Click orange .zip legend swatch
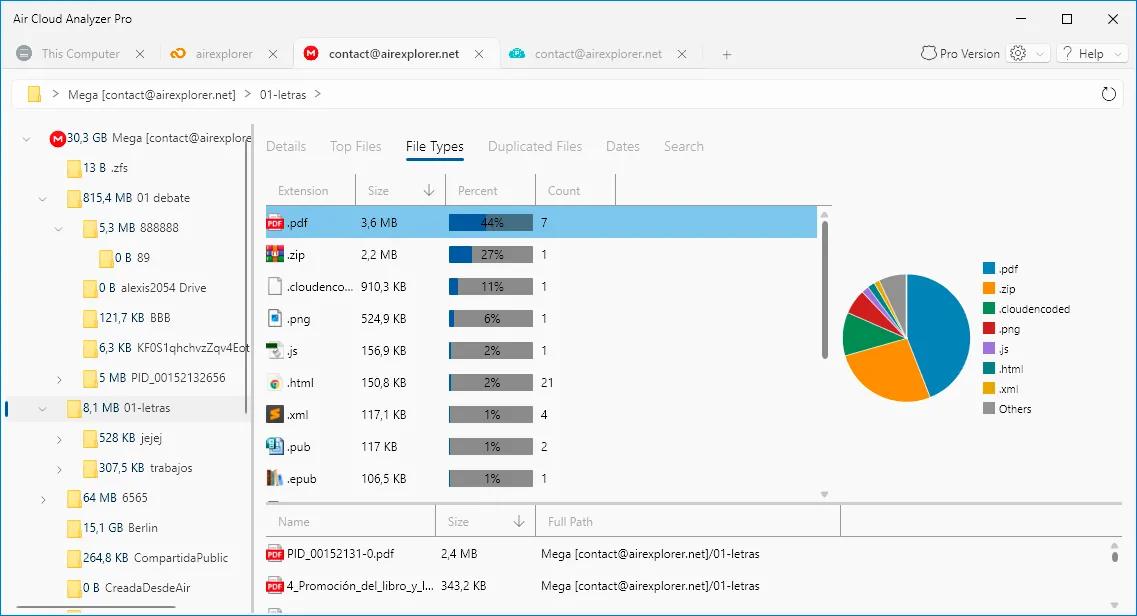Image resolution: width=1137 pixels, height=616 pixels. coord(988,288)
